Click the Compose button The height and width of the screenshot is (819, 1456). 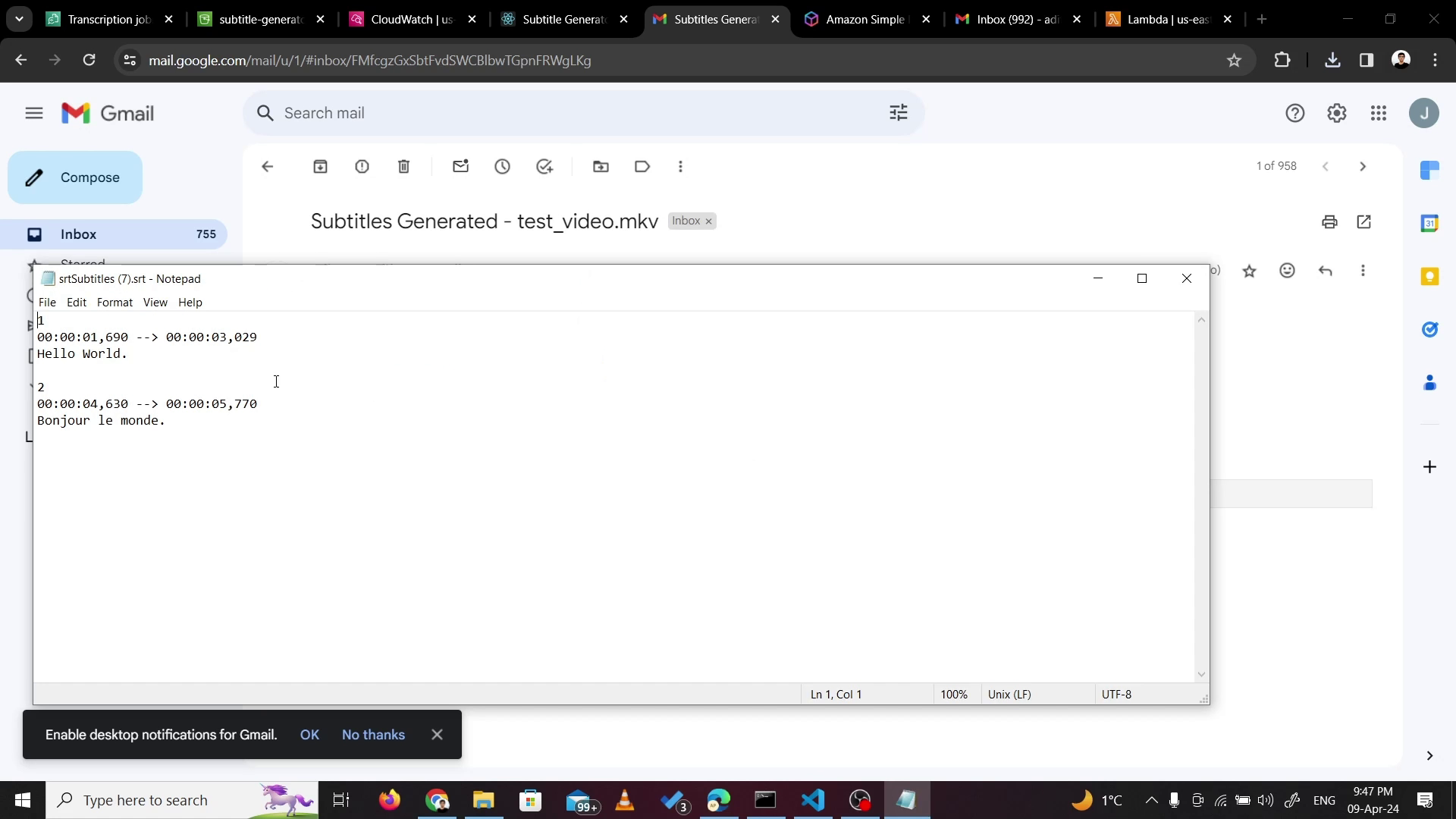click(x=75, y=177)
